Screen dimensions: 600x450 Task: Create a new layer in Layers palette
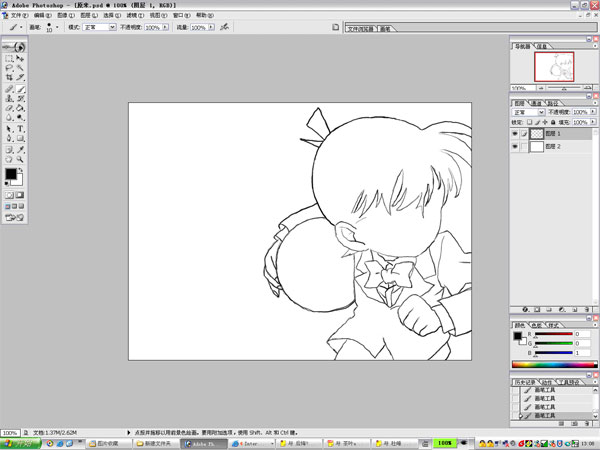(574, 309)
